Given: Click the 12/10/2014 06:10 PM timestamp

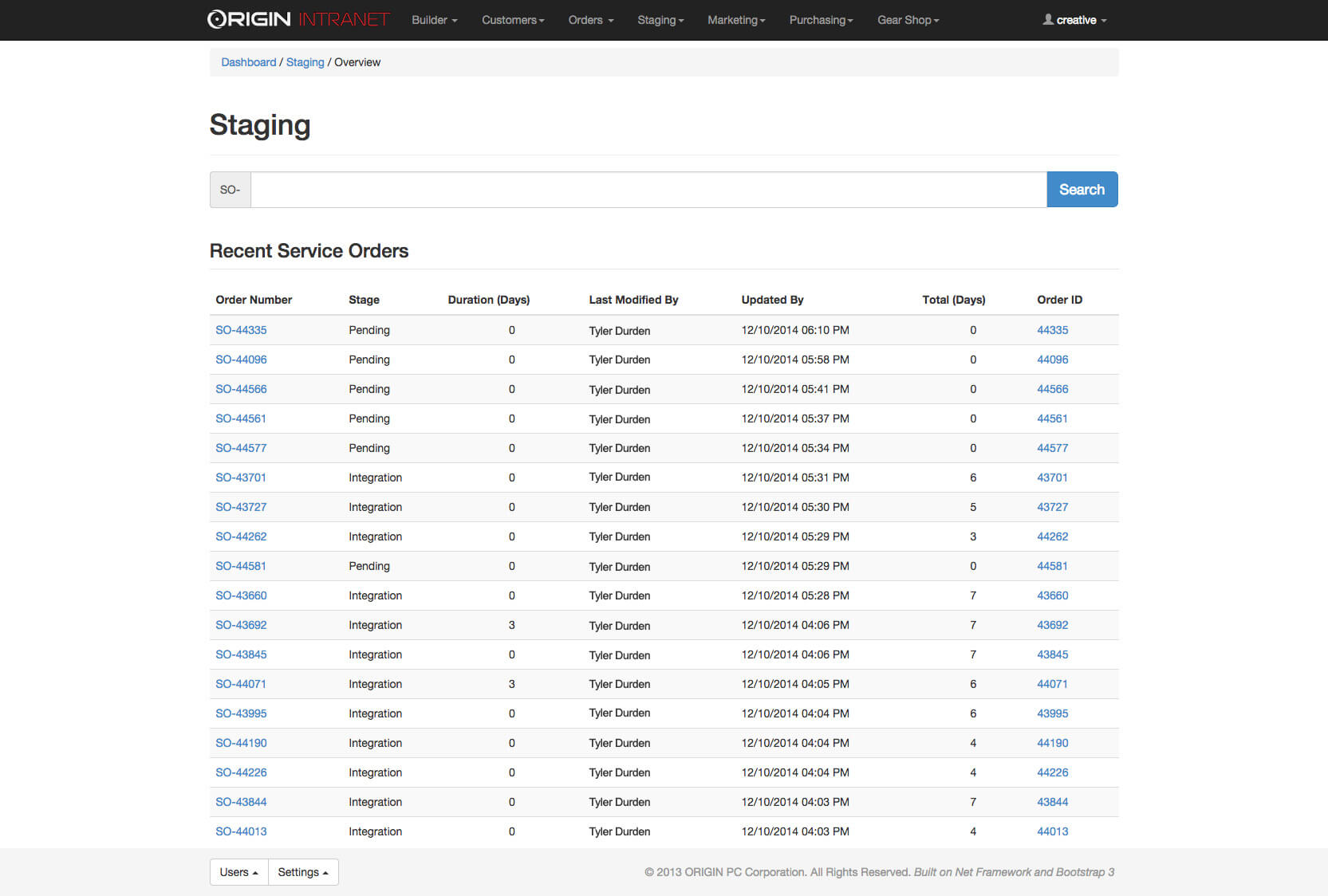Looking at the screenshot, I should pos(795,330).
